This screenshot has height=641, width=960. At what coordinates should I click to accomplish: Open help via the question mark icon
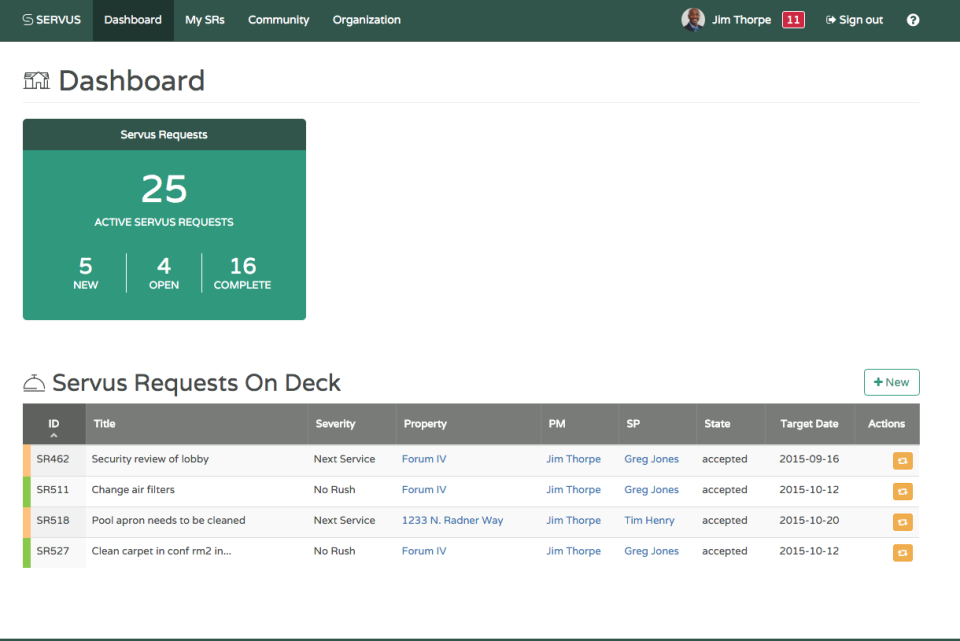point(912,19)
